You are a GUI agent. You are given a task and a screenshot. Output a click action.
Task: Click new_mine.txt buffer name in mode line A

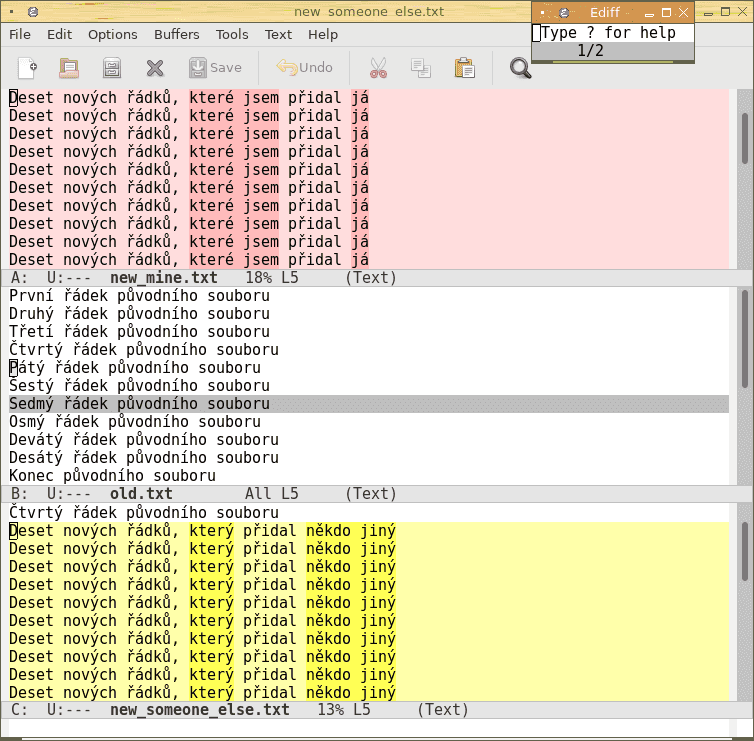tap(163, 278)
